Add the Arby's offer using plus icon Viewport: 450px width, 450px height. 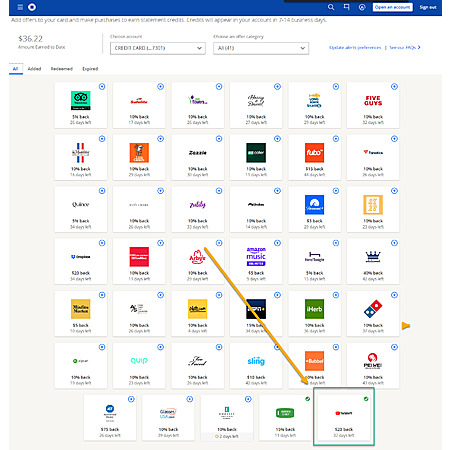219,243
